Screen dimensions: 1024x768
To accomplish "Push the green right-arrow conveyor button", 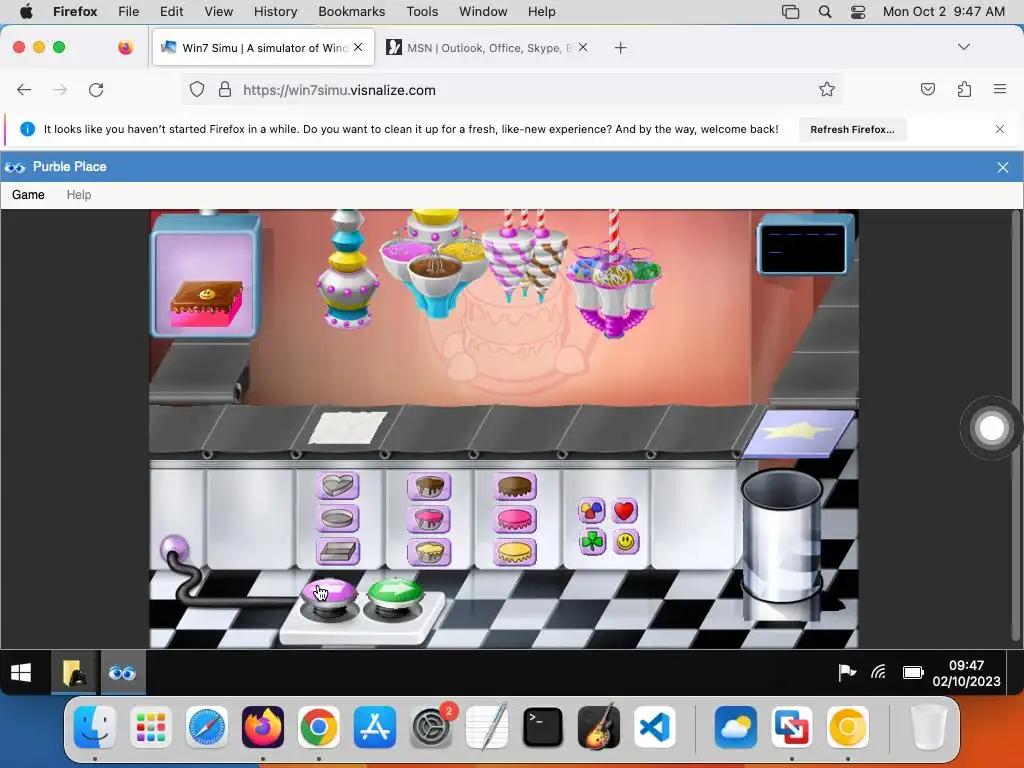I will point(395,593).
